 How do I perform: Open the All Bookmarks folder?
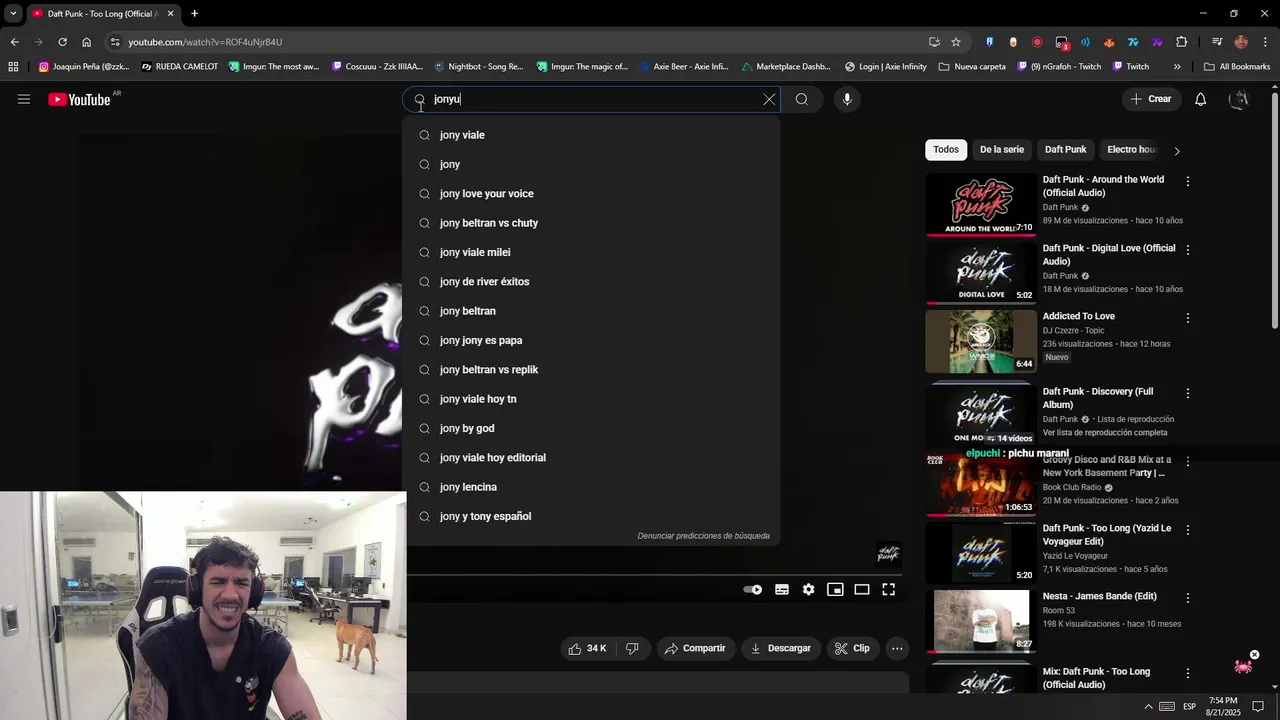pyautogui.click(x=1237, y=67)
